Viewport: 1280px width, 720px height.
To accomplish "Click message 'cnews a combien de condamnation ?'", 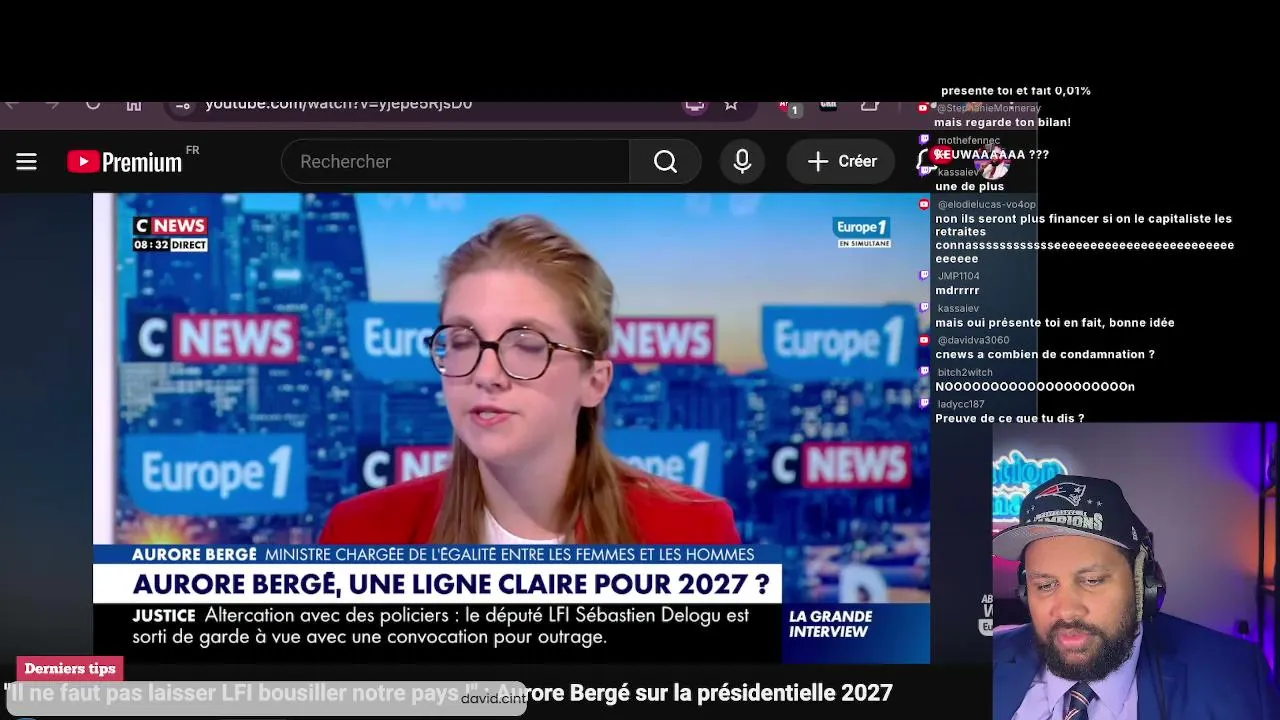I will (1045, 355).
